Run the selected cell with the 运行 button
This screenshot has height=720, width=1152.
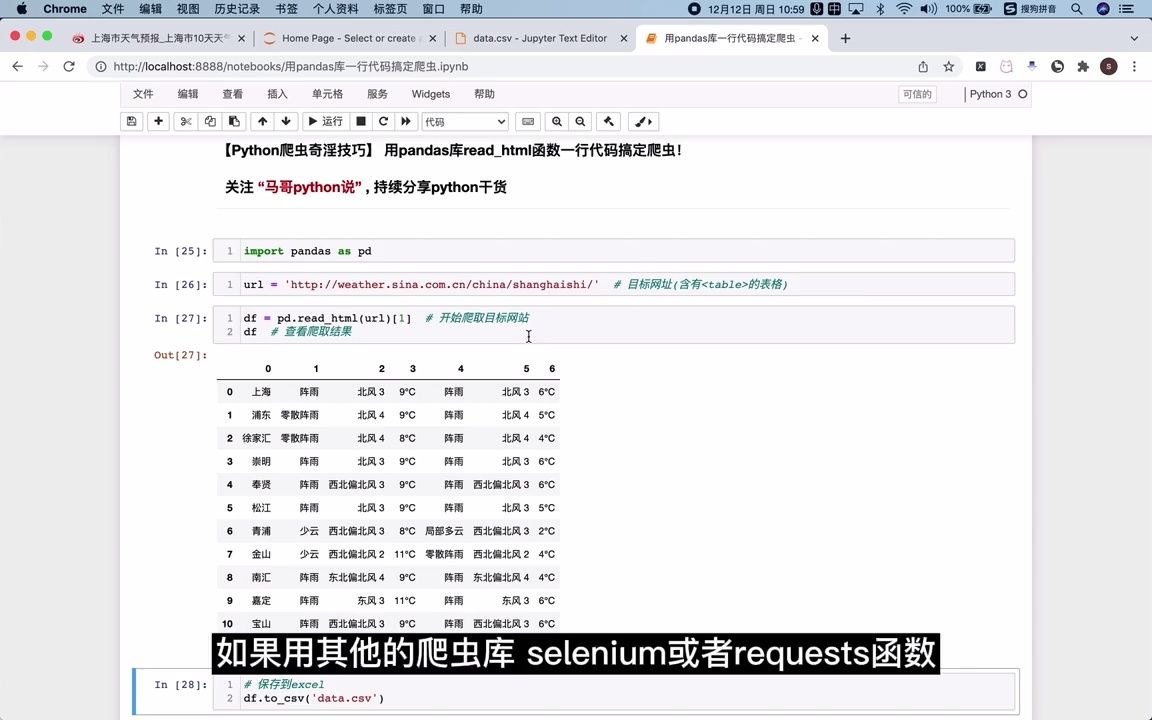coord(323,121)
